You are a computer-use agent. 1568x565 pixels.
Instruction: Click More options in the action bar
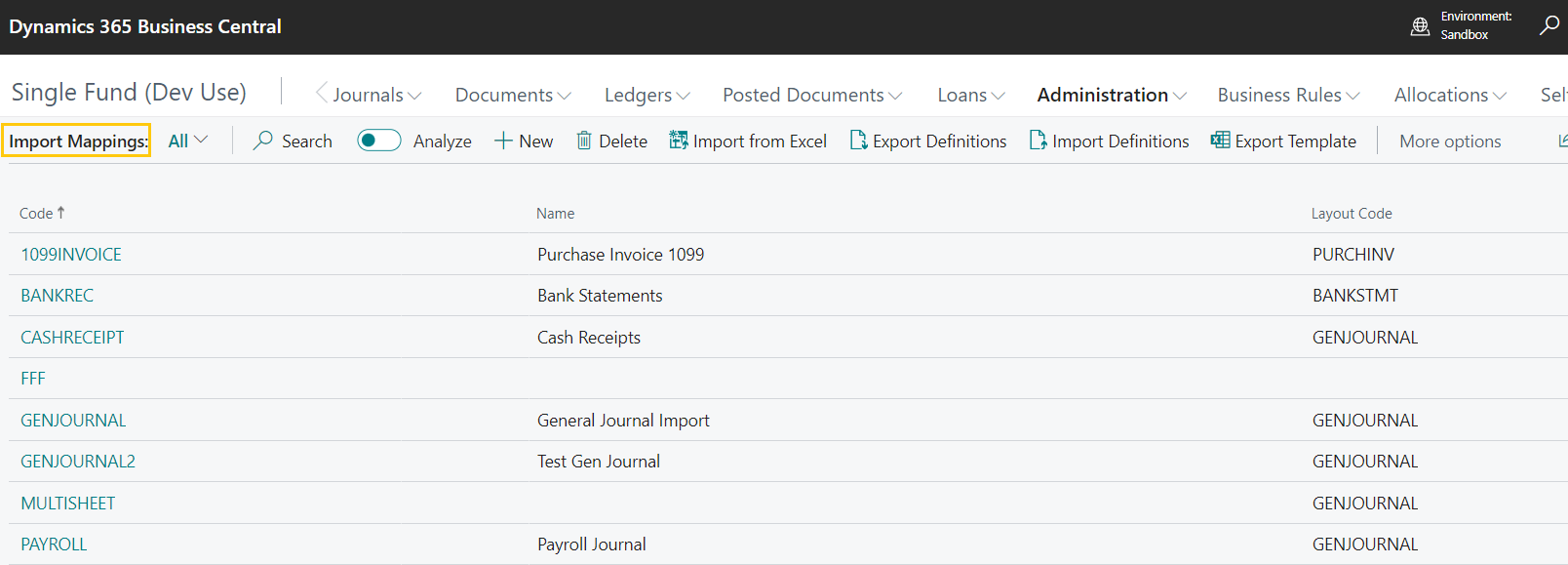tap(1450, 141)
